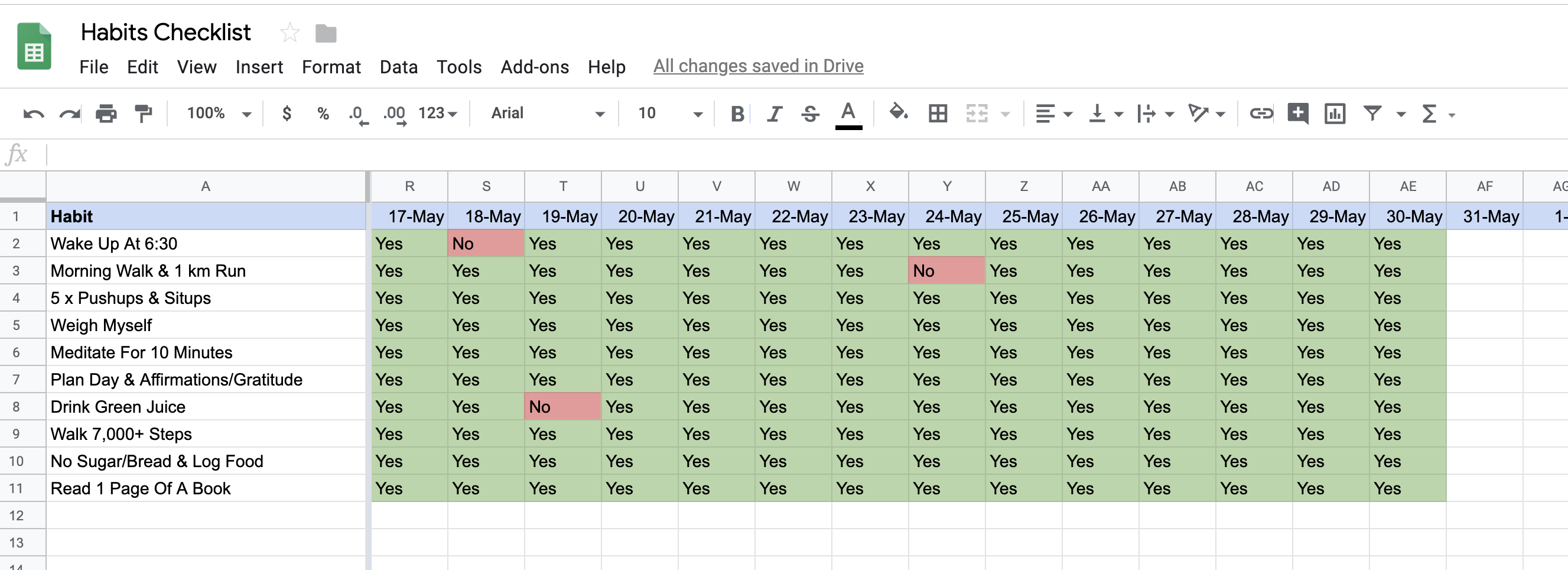Click the move to folder icon
Screen dimensions: 1568x570
[326, 34]
